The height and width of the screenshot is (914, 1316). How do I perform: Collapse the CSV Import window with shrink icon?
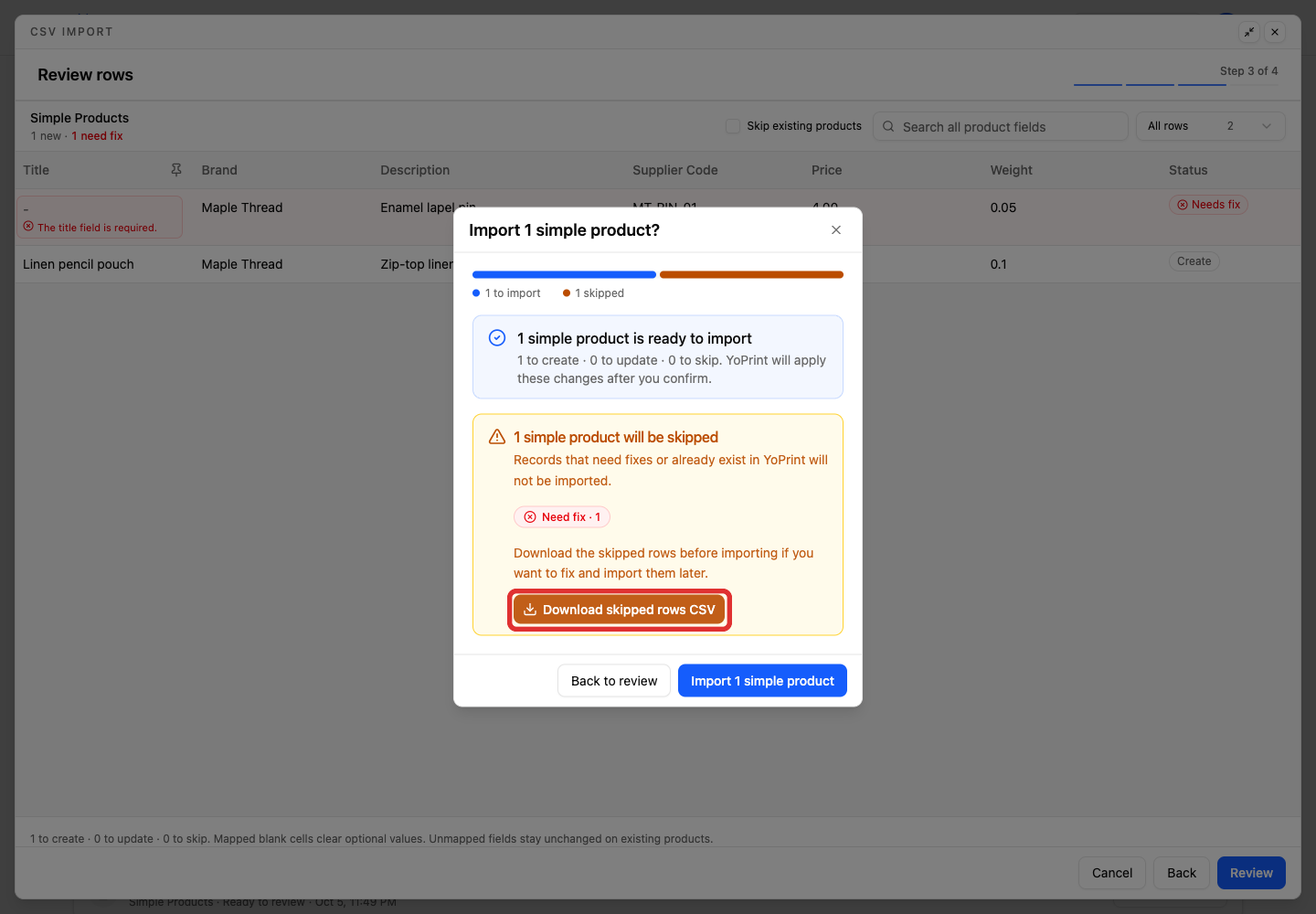(x=1249, y=32)
